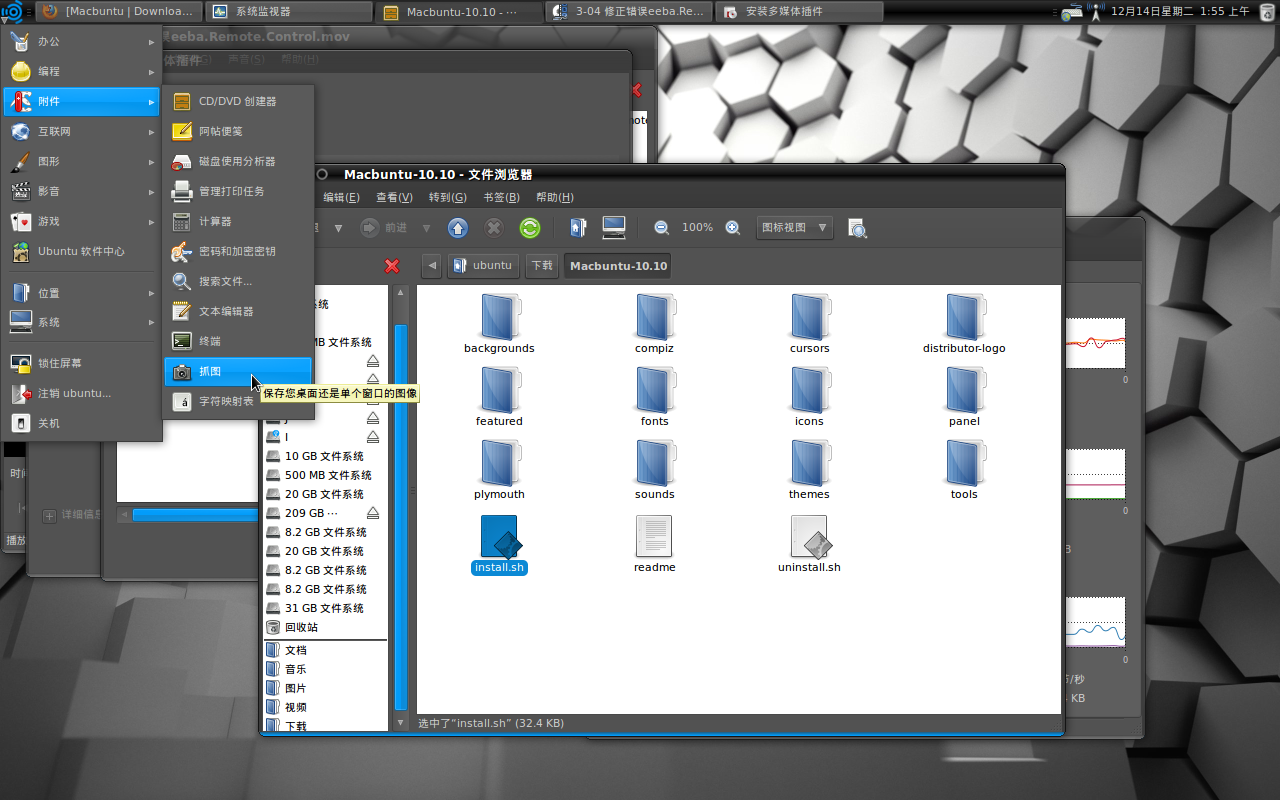Open Computer via toolbar monitor icon

tap(614, 228)
